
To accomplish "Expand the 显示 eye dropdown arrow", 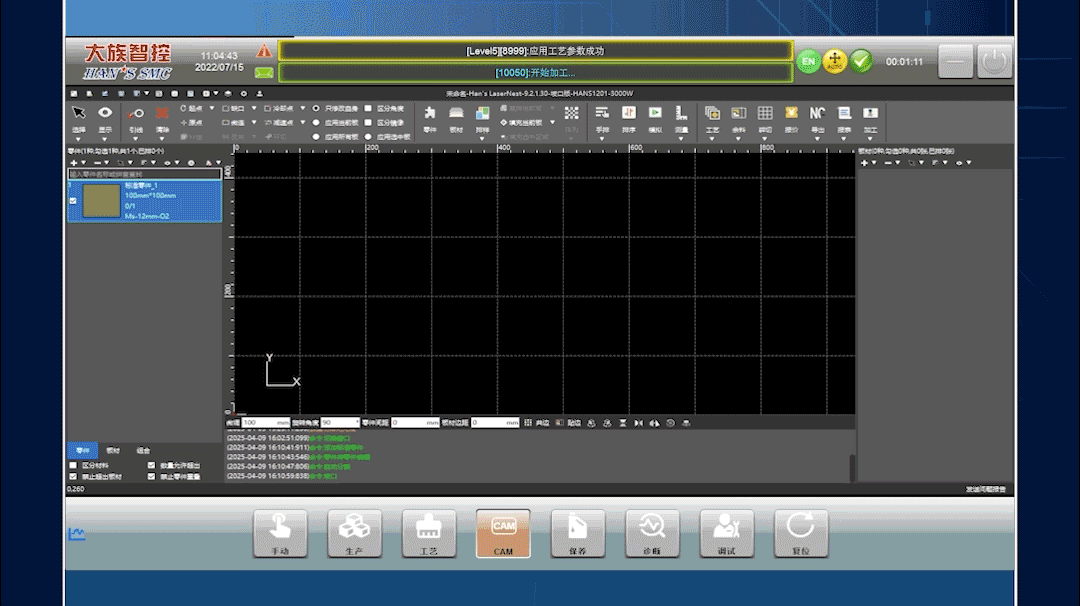I will [x=105, y=138].
